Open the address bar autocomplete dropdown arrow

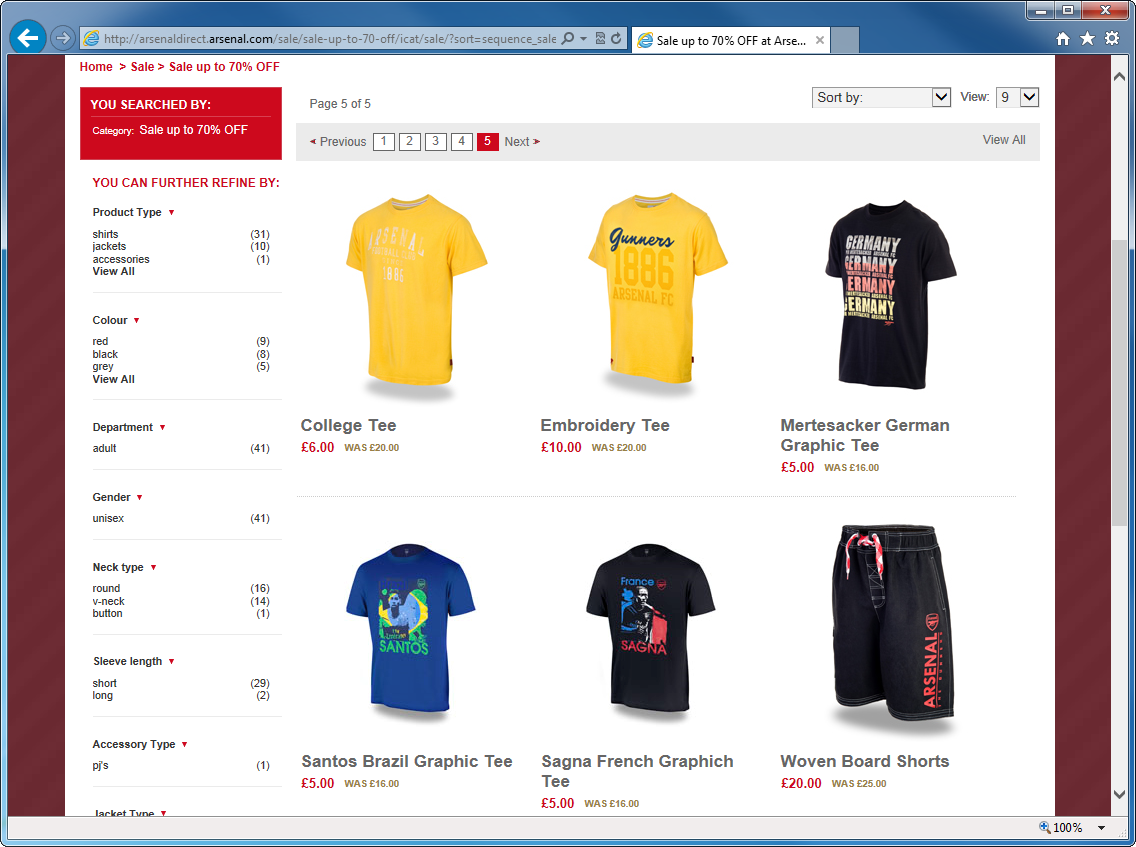click(583, 38)
